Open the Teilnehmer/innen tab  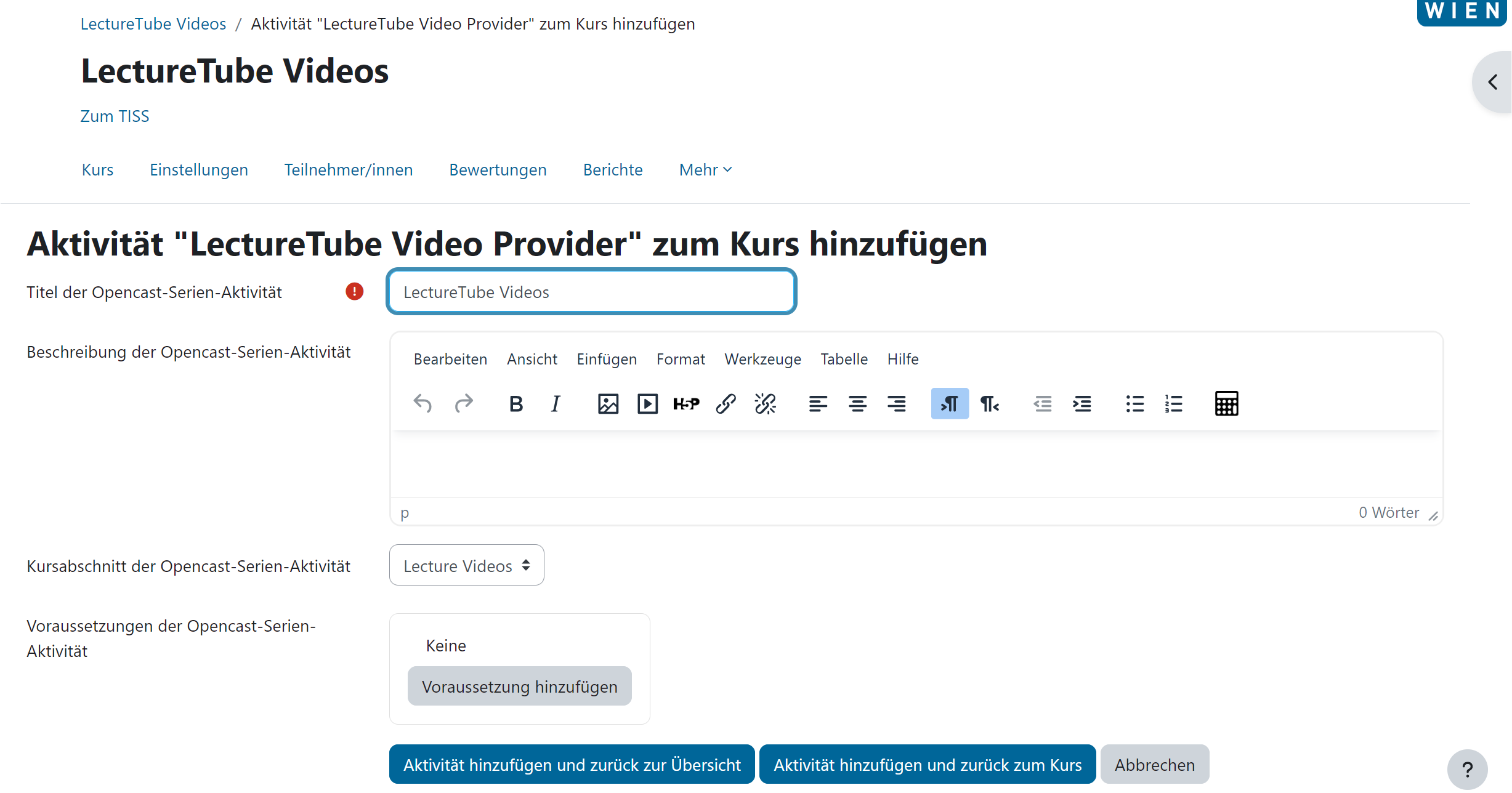349,169
